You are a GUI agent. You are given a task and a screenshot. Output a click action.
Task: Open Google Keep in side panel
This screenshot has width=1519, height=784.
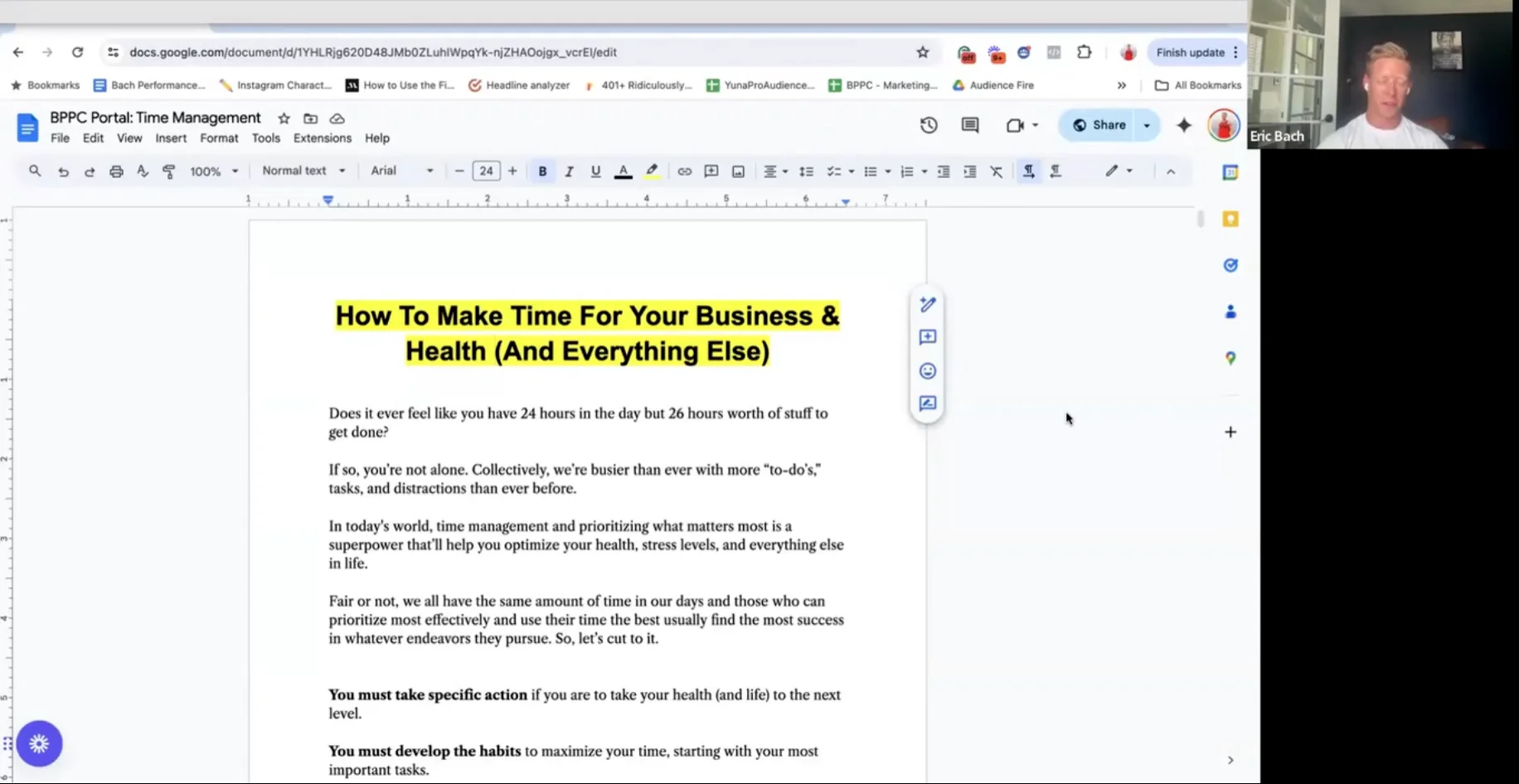(1230, 219)
